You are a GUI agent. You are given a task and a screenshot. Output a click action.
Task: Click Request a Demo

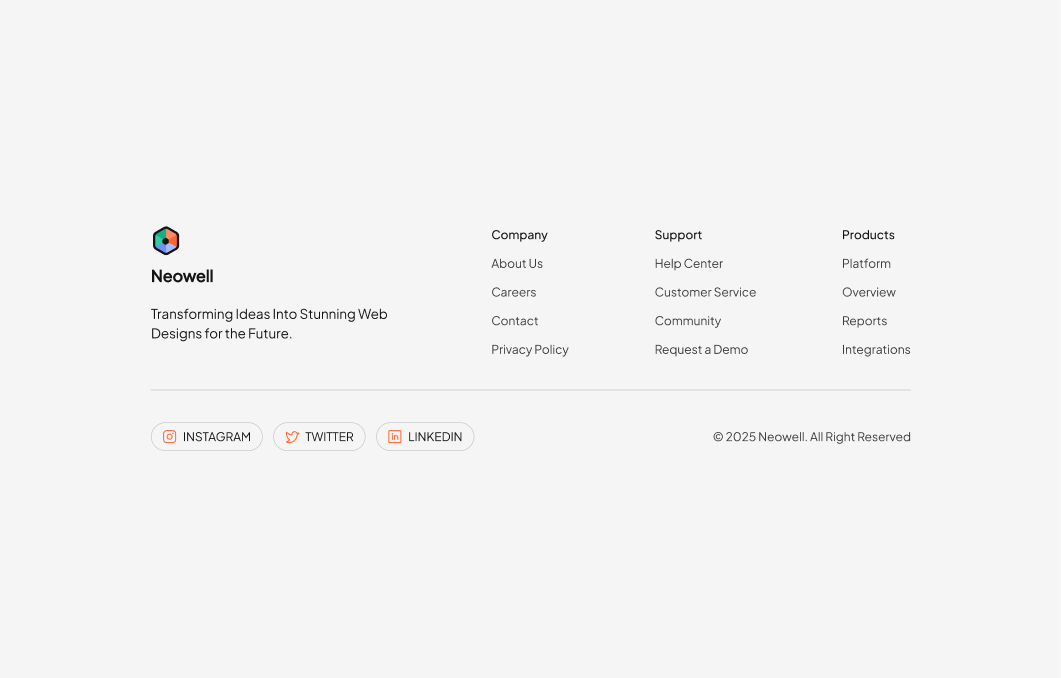(x=701, y=349)
